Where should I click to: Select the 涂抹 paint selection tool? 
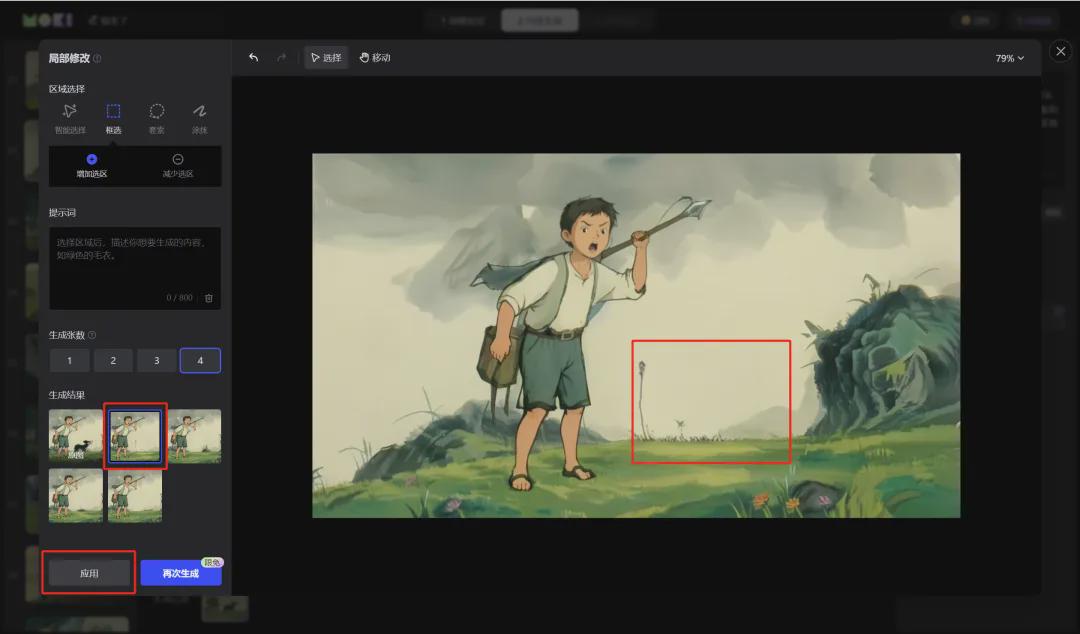point(200,116)
